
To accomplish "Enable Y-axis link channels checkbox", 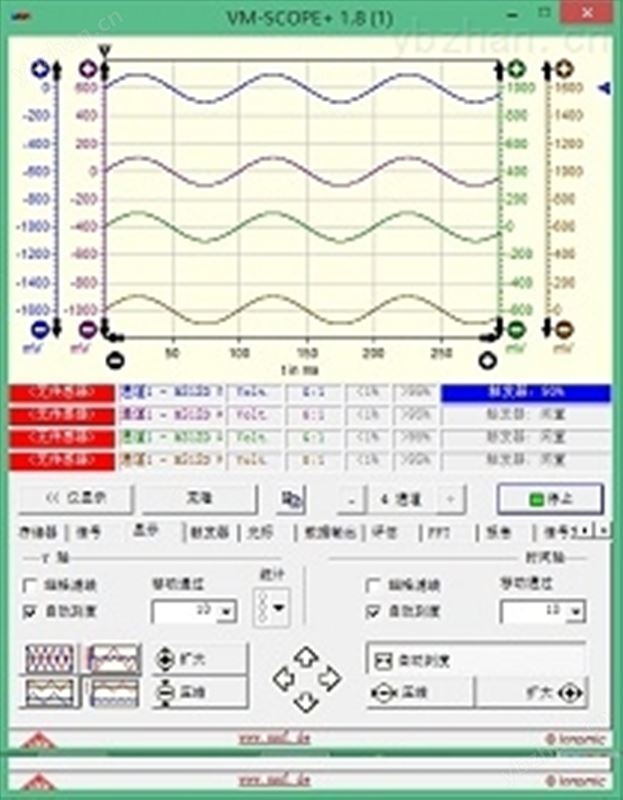I will [30, 586].
